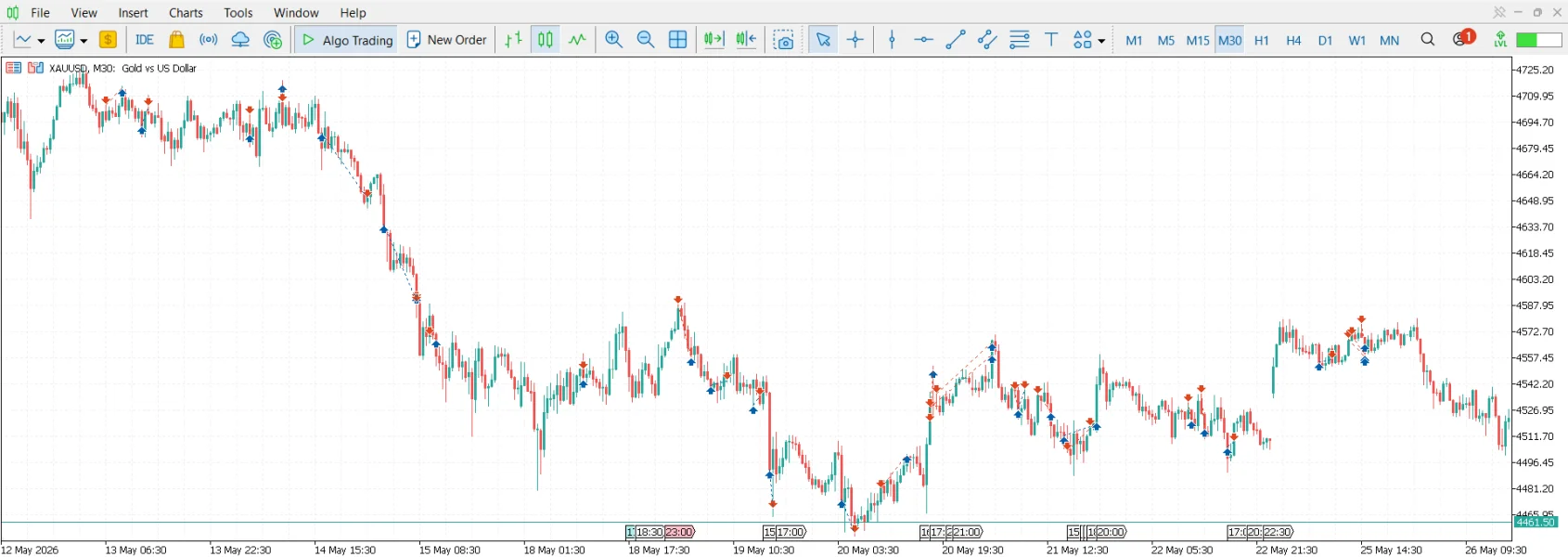Switch chart to line chart mode
This screenshot has width=1568, height=557.
pyautogui.click(x=577, y=40)
